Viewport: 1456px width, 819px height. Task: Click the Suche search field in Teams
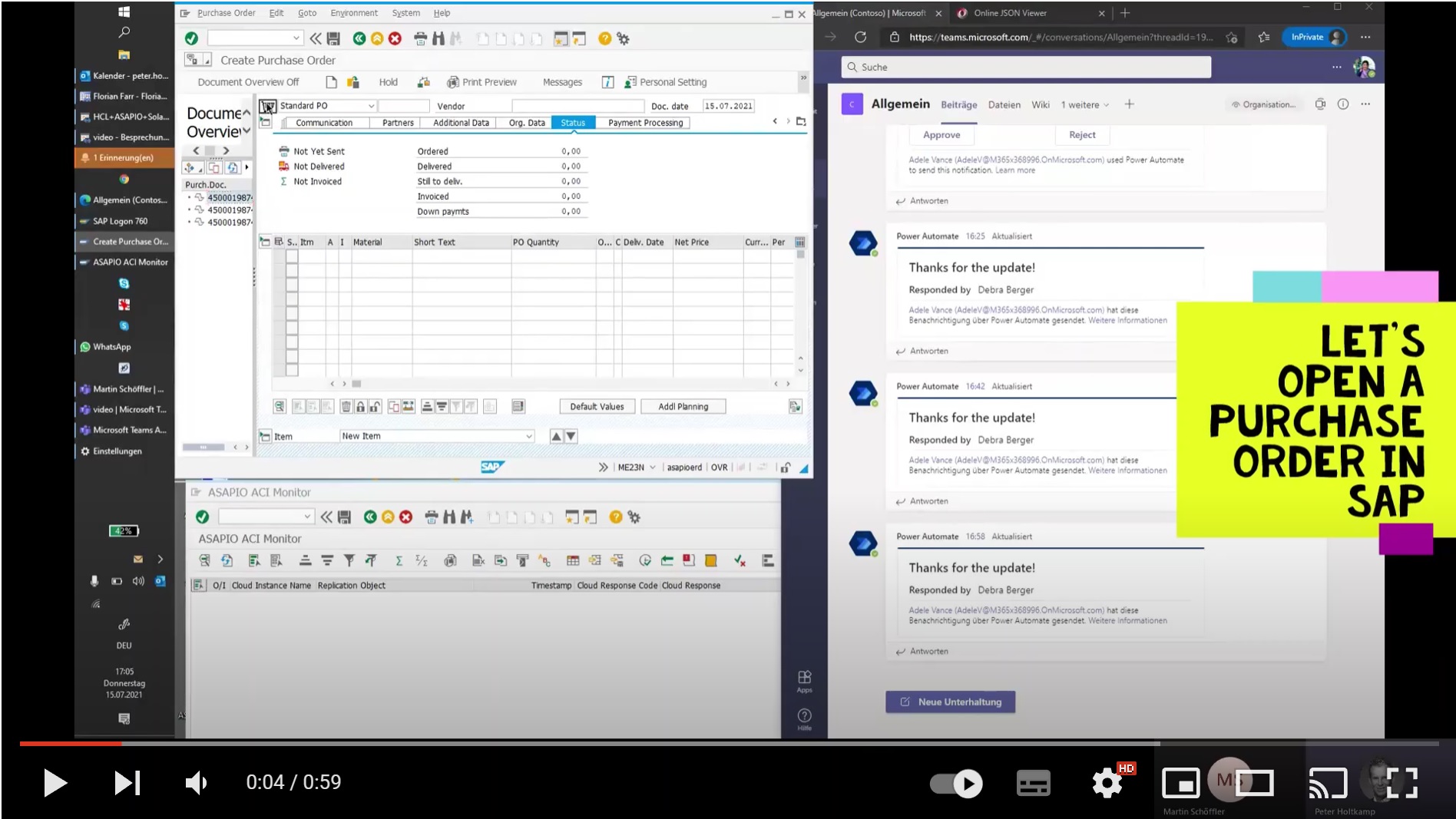tap(1025, 67)
